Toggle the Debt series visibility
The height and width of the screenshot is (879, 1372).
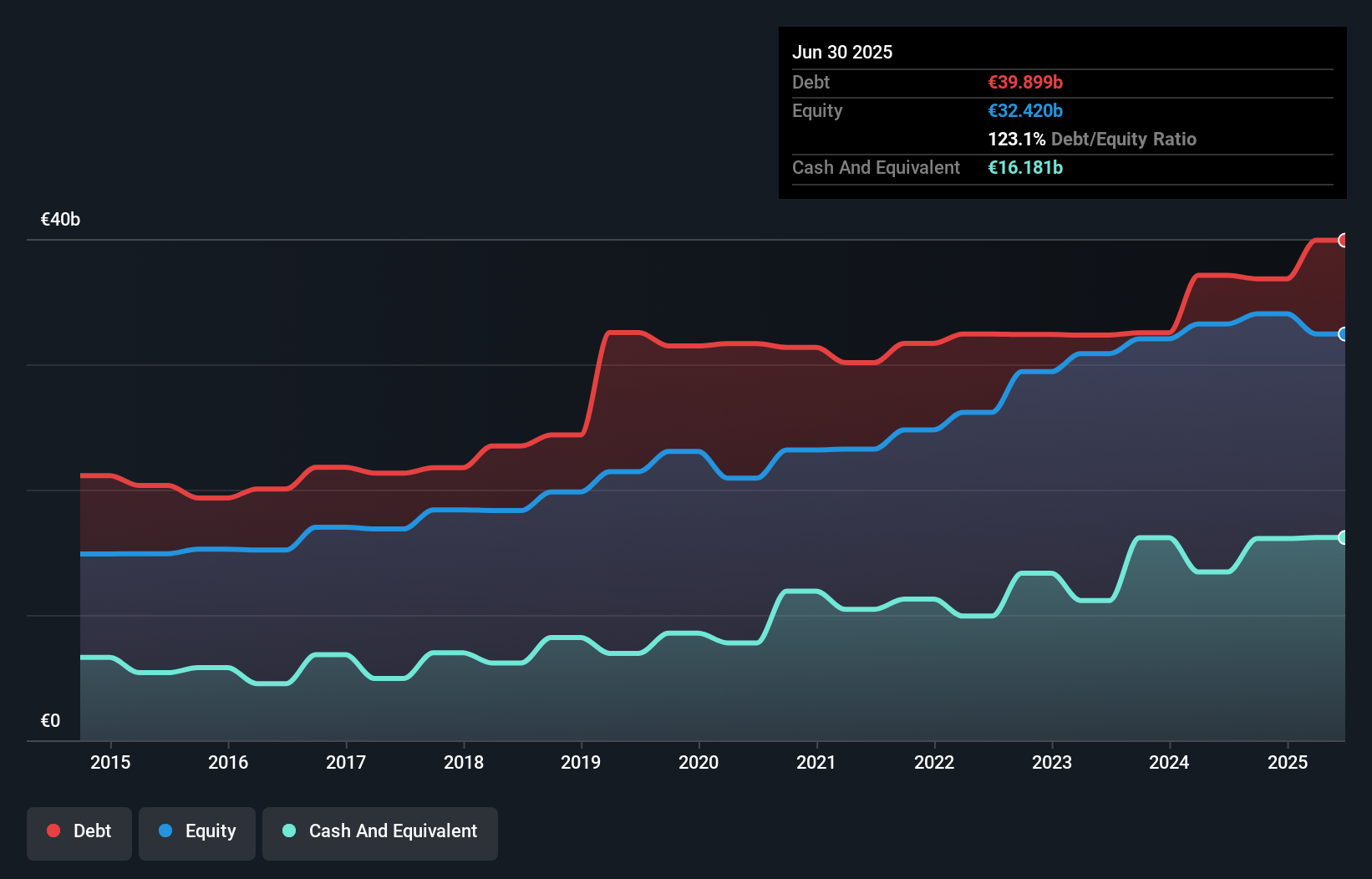pos(79,832)
